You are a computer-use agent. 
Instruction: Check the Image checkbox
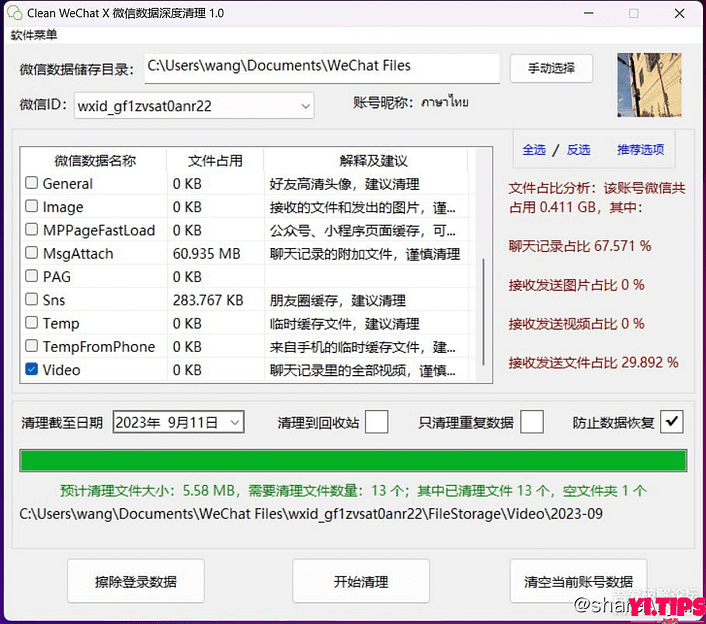pos(32,206)
